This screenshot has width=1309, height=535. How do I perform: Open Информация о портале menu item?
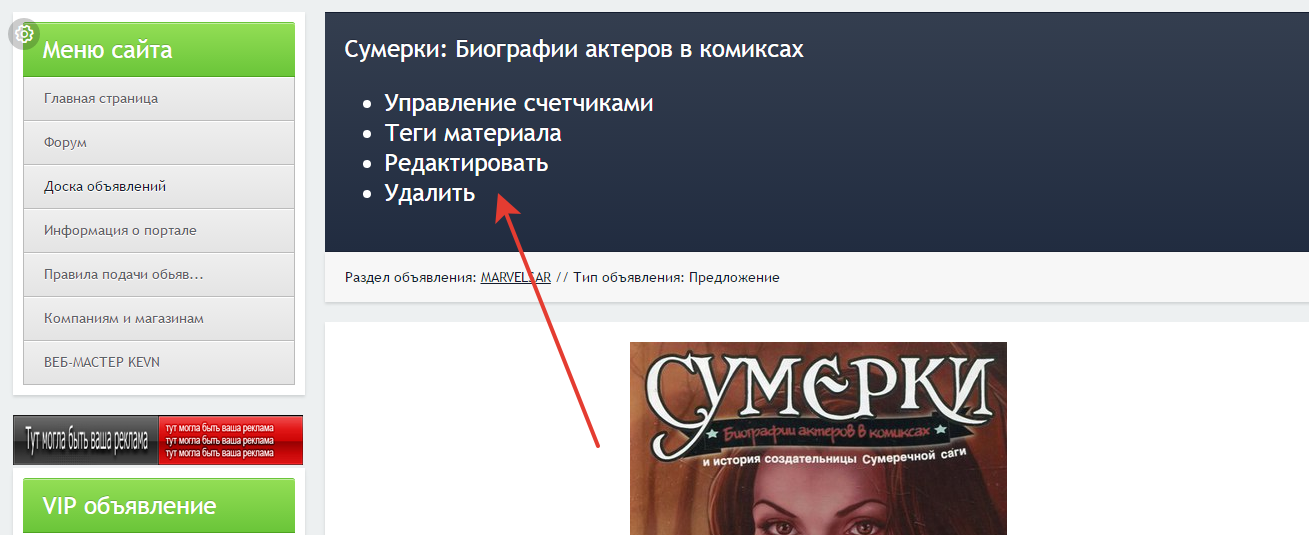pos(159,231)
